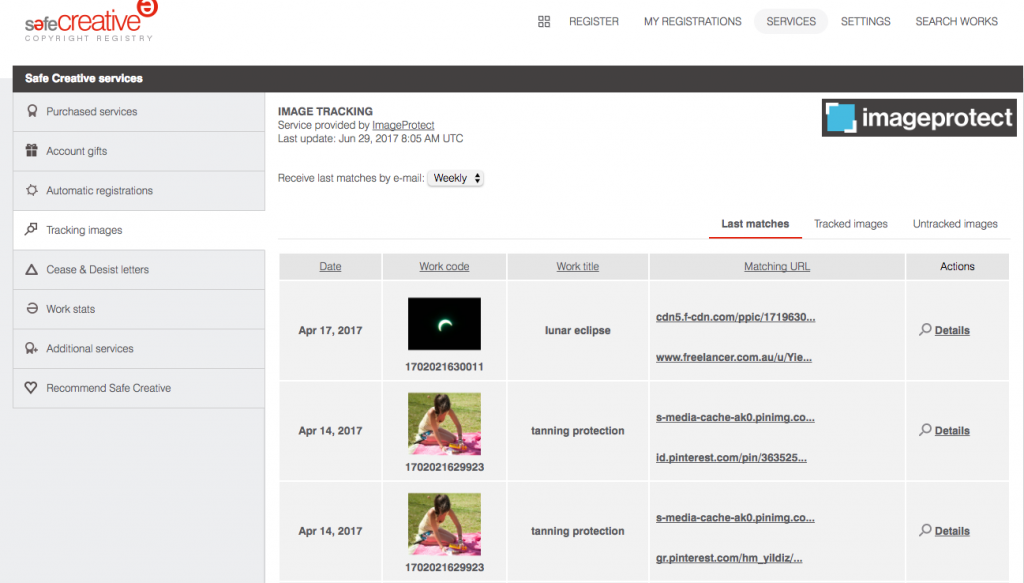Click the Safe Creative logo
The image size is (1024, 583).
(90, 21)
